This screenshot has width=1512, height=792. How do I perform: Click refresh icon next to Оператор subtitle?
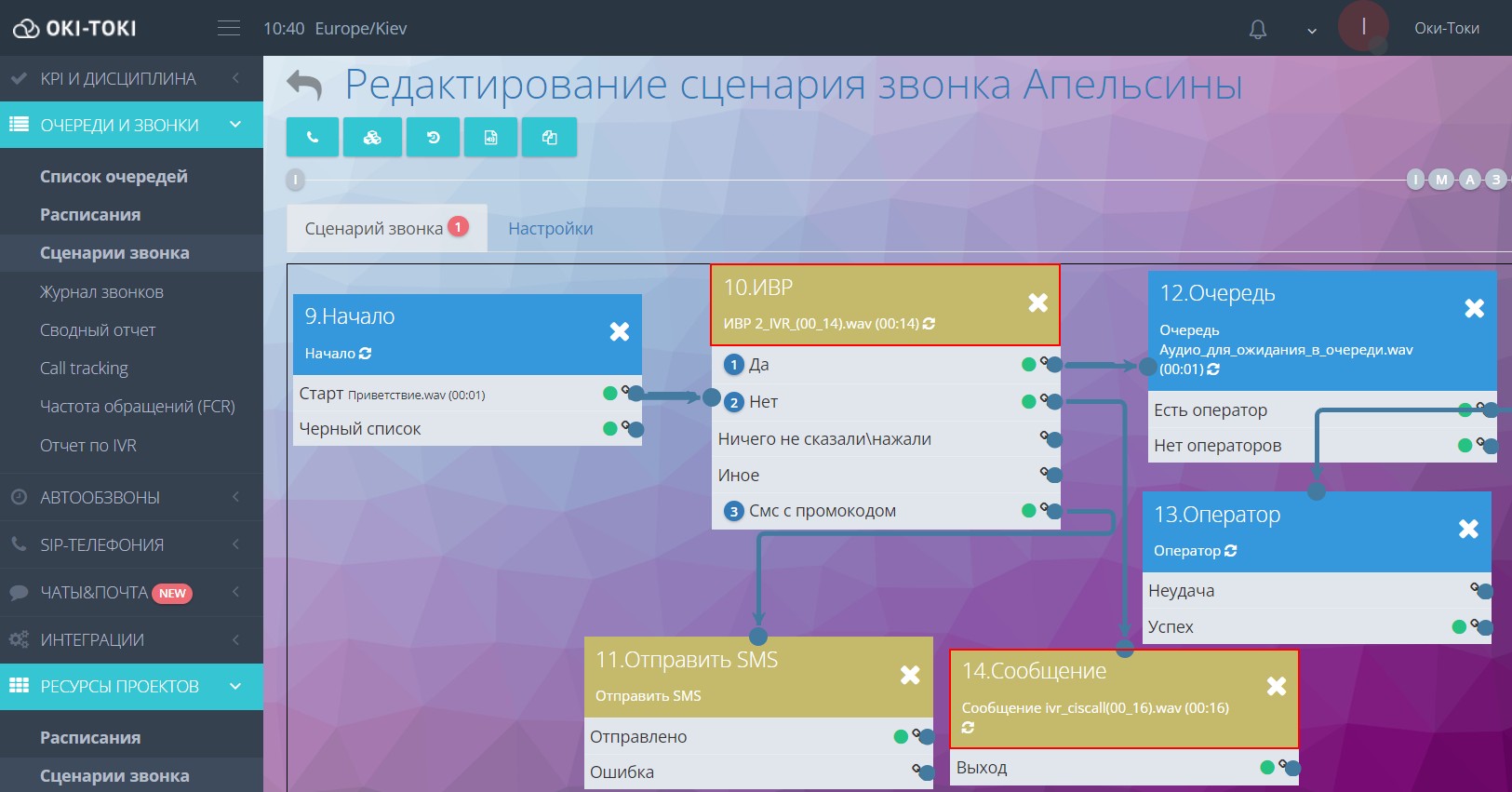[x=1231, y=551]
